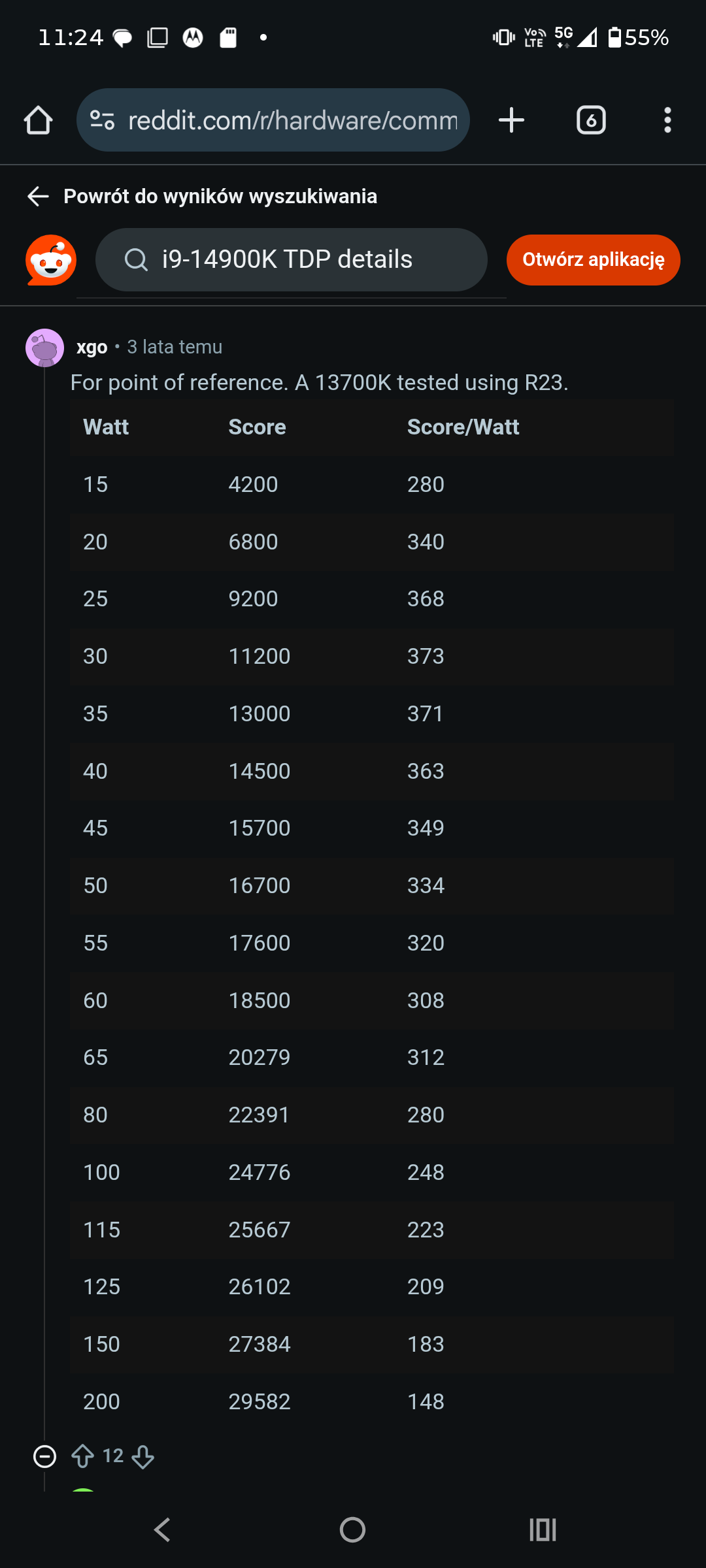Tap Powrót do wyników wyszukiwania link

tap(220, 196)
